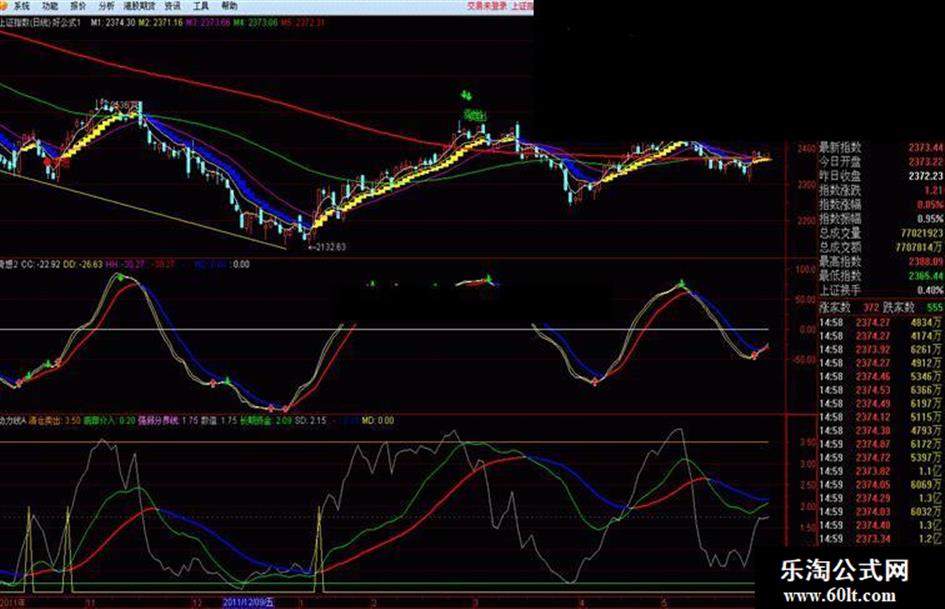Click the 交易未登录 login link
945x609 pixels.
(487, 6)
